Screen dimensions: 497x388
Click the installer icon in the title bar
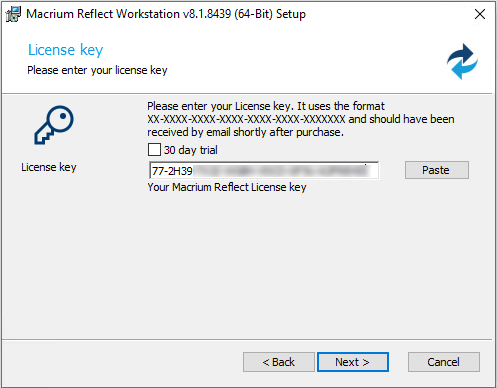13,14
